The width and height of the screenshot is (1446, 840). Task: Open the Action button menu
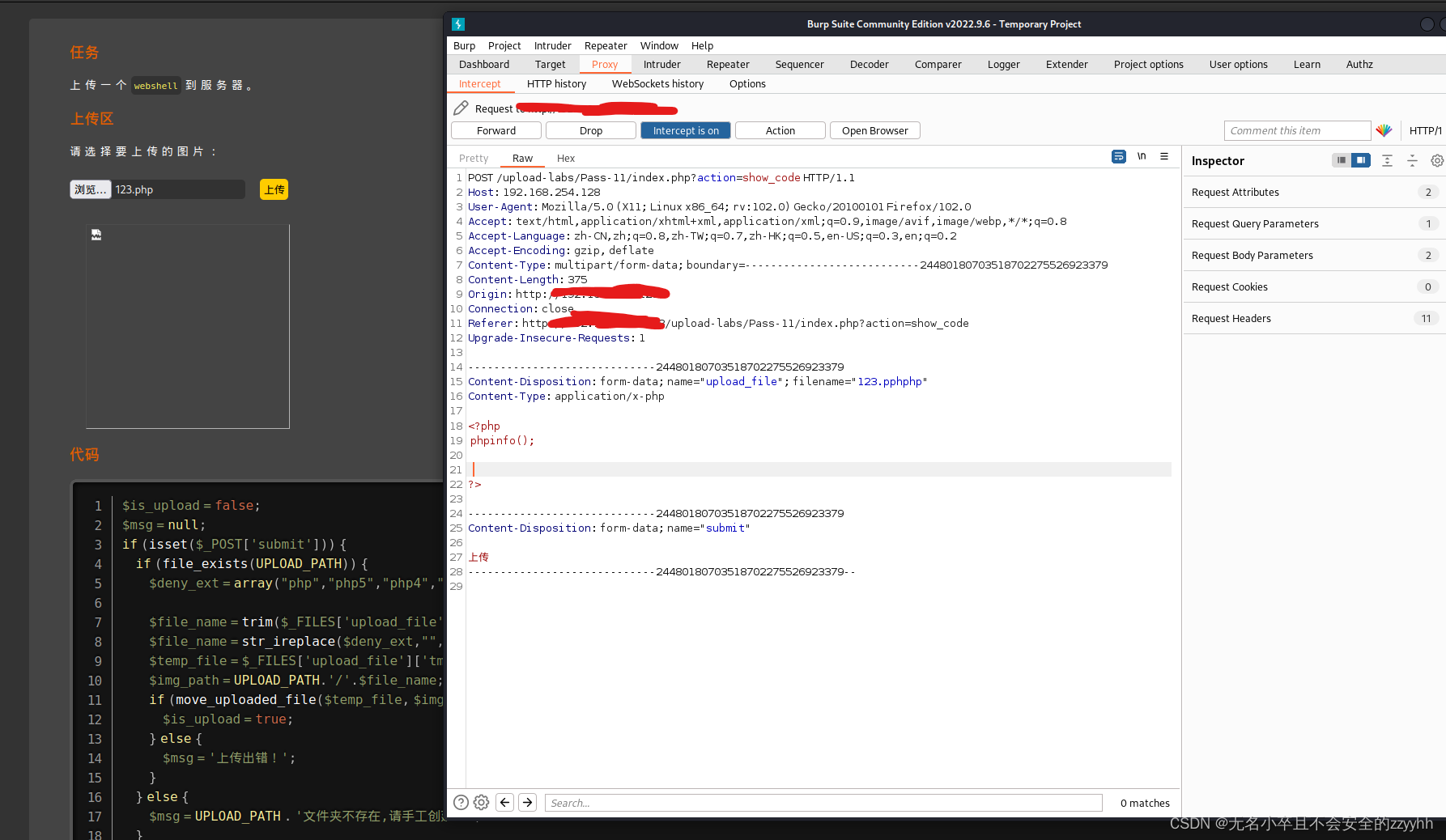pos(780,130)
